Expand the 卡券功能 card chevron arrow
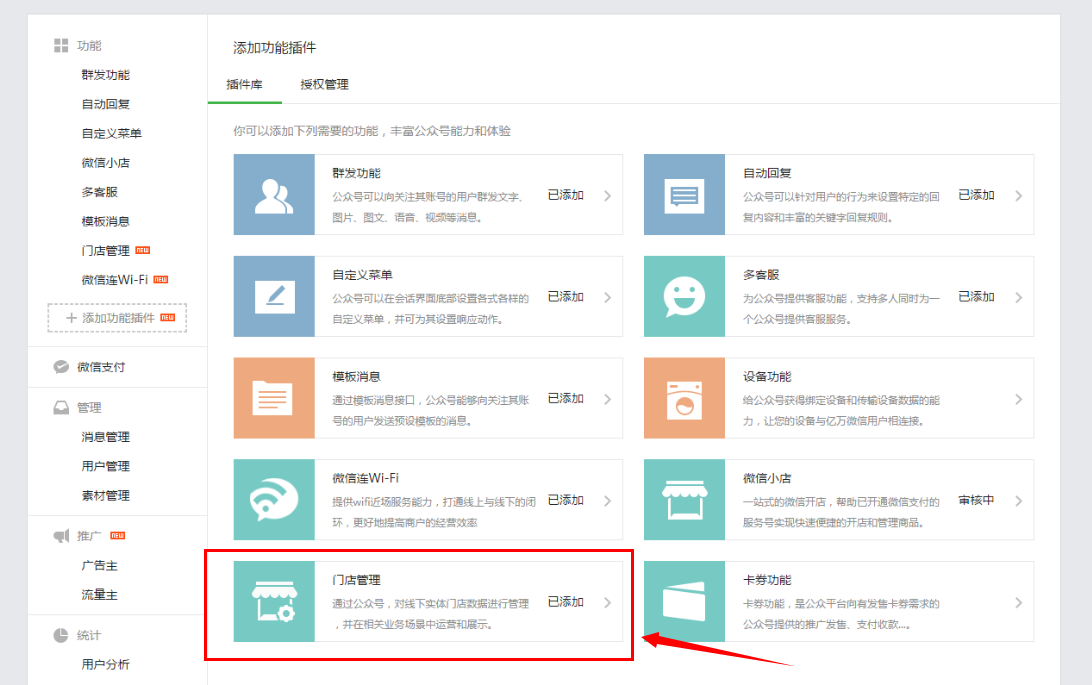1092x685 pixels. click(x=1018, y=602)
